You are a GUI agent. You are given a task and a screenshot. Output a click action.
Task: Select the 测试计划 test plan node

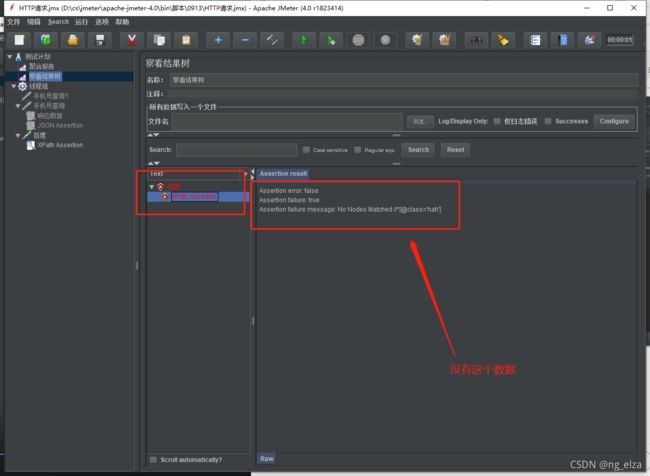click(x=38, y=56)
